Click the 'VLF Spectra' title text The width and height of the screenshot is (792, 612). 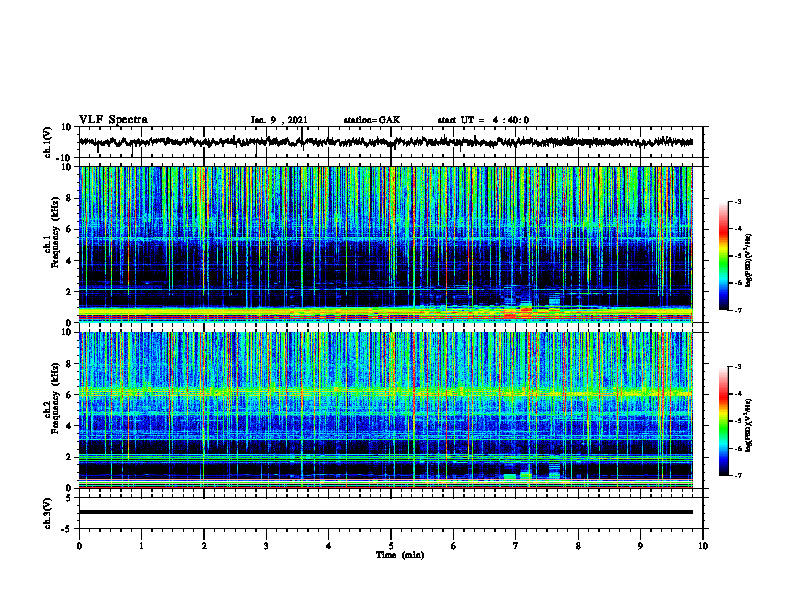point(113,119)
